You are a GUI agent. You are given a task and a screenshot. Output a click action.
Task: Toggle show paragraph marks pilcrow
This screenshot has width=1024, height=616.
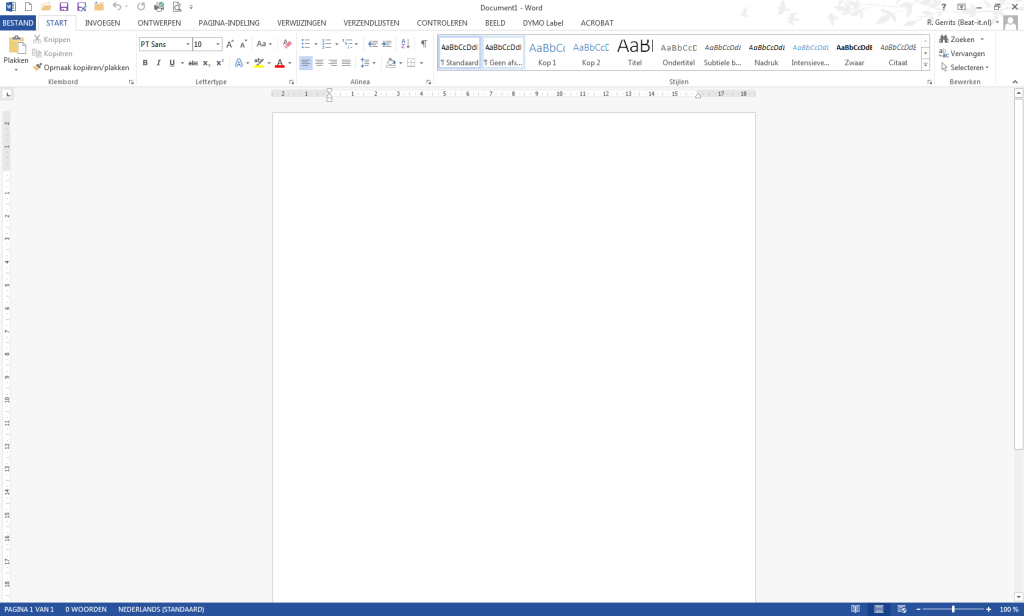[x=424, y=44]
